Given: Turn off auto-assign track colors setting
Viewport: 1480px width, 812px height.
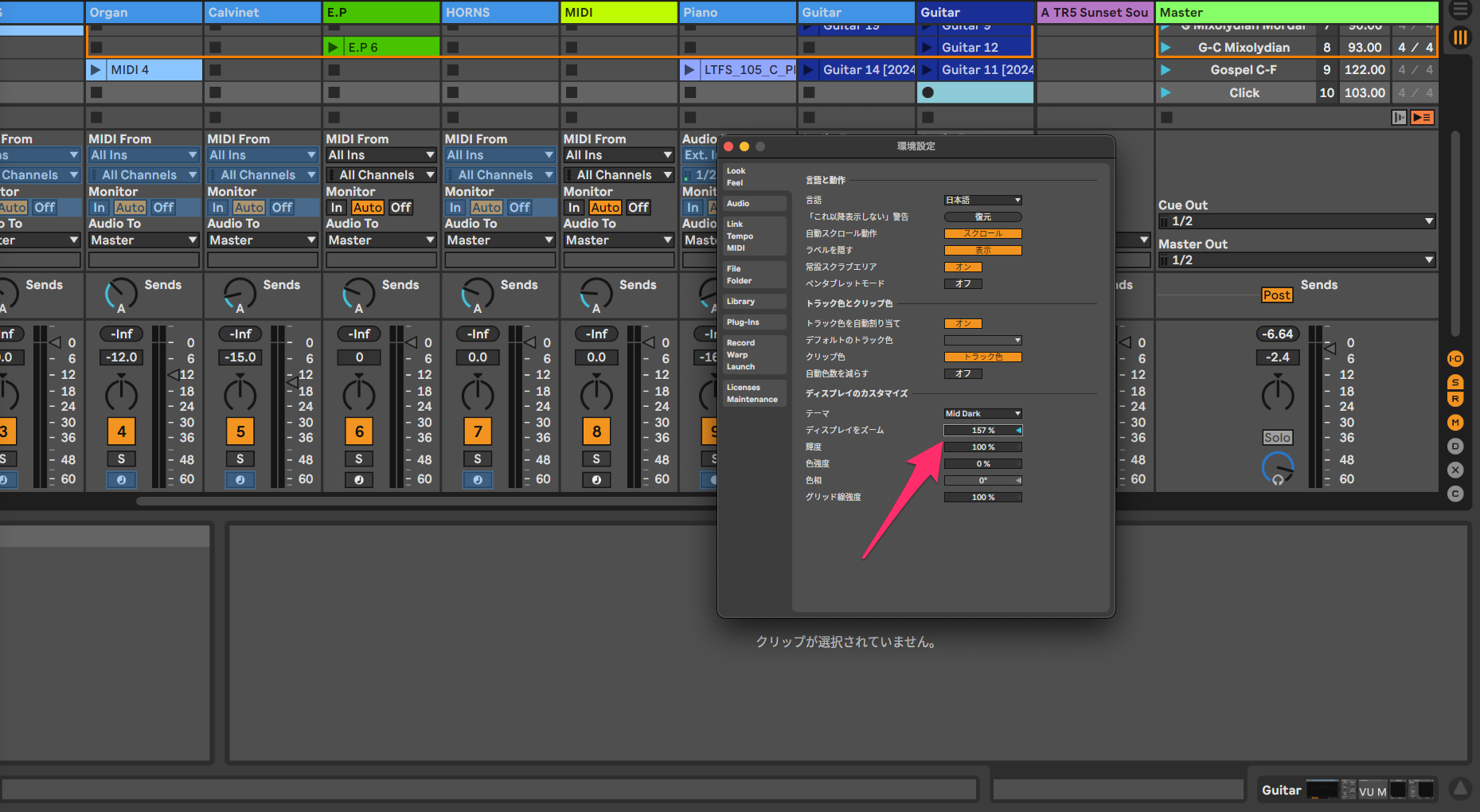Looking at the screenshot, I should pyautogui.click(x=963, y=323).
